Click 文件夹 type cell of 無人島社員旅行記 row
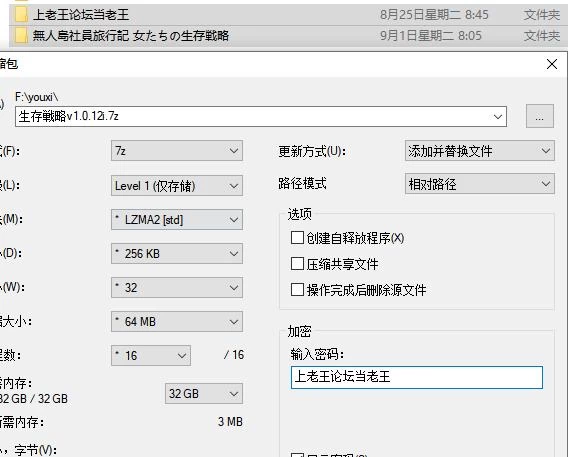 542,35
